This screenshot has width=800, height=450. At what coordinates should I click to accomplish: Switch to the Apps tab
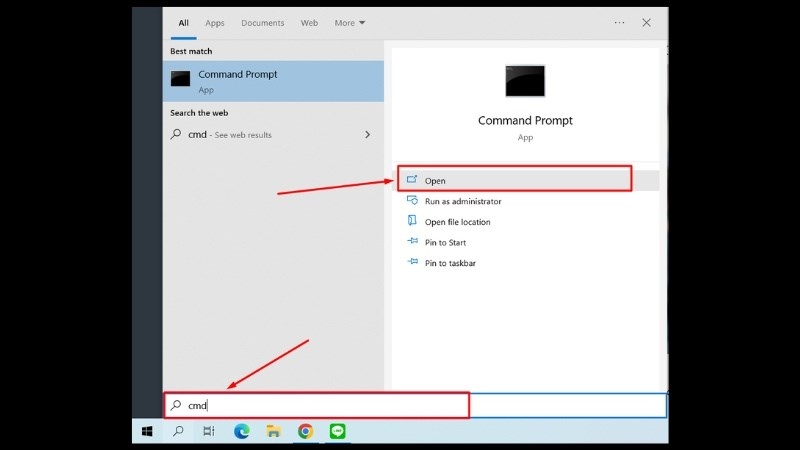click(x=215, y=22)
